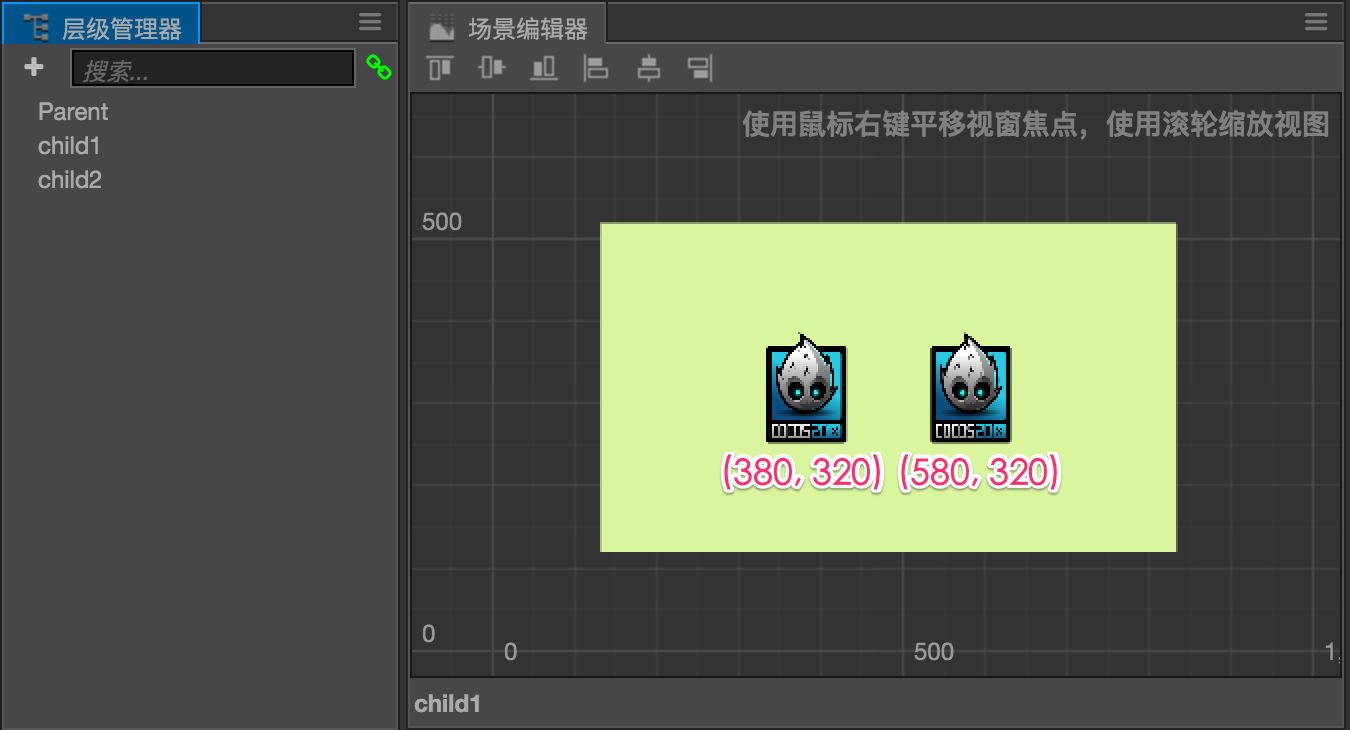The height and width of the screenshot is (730, 1350).
Task: Focus the 搜索 search input field
Action: point(213,69)
